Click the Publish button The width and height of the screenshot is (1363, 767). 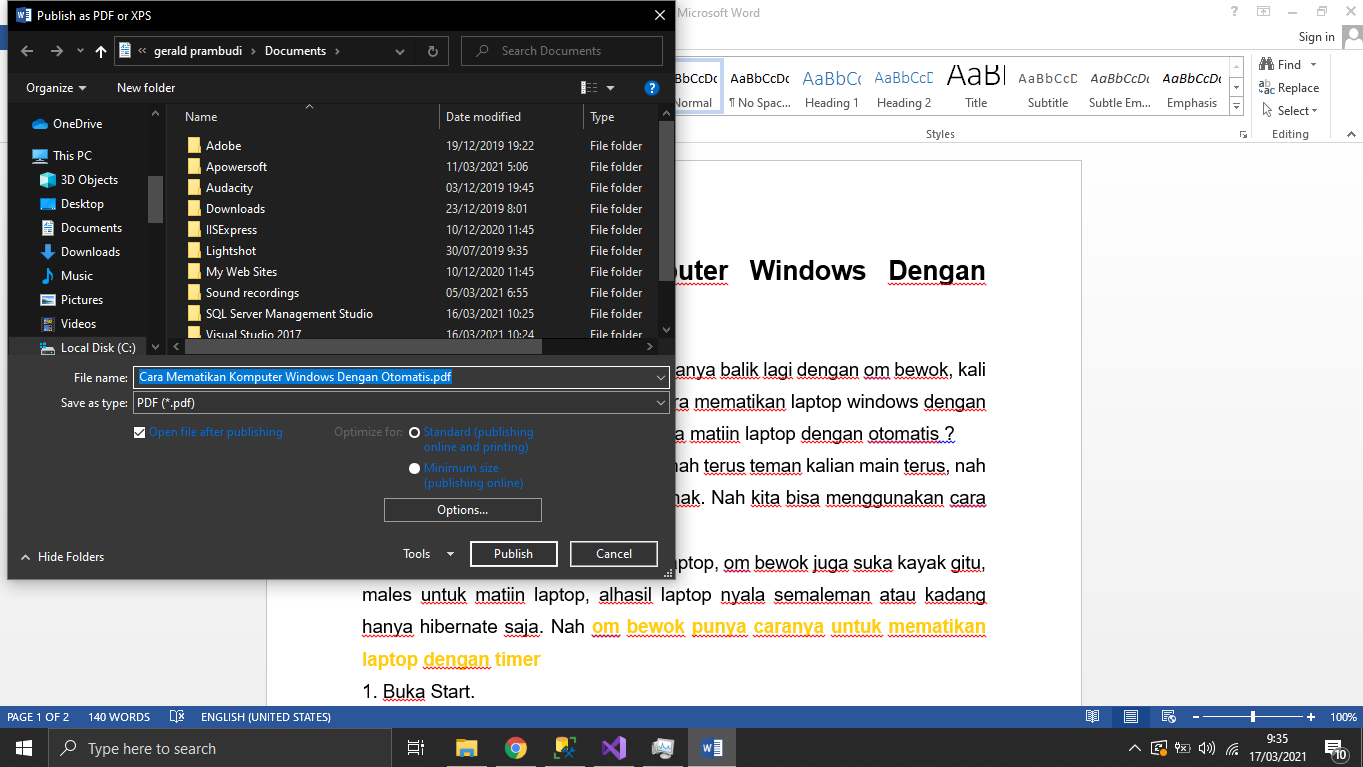(513, 554)
